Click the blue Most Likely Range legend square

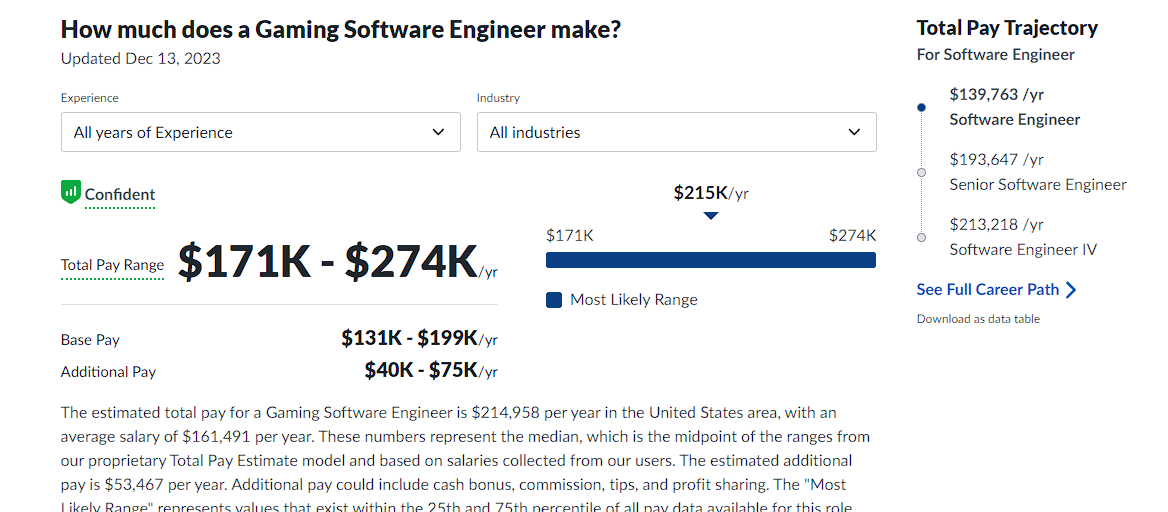pos(553,300)
